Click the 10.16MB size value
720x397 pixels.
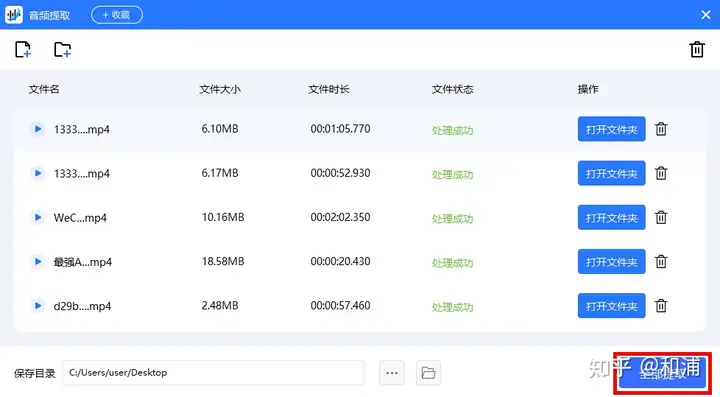[x=223, y=217]
